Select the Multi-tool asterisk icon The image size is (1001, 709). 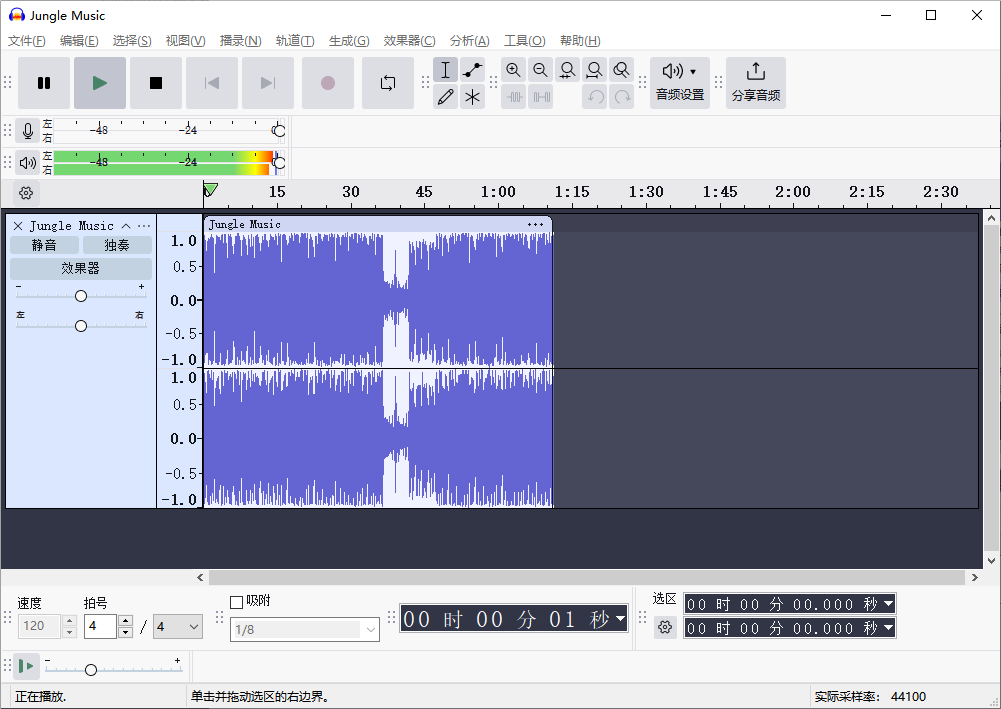pyautogui.click(x=473, y=97)
